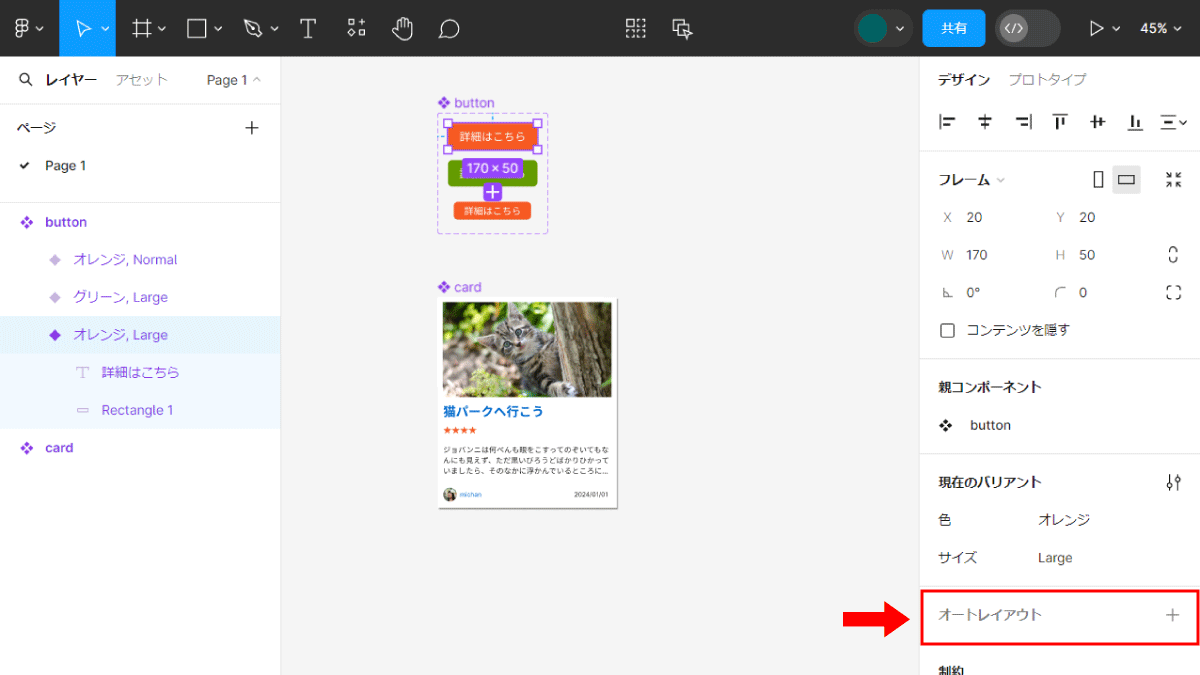Open the 45% zoom dropdown
This screenshot has width=1200, height=675.
pyautogui.click(x=1159, y=28)
